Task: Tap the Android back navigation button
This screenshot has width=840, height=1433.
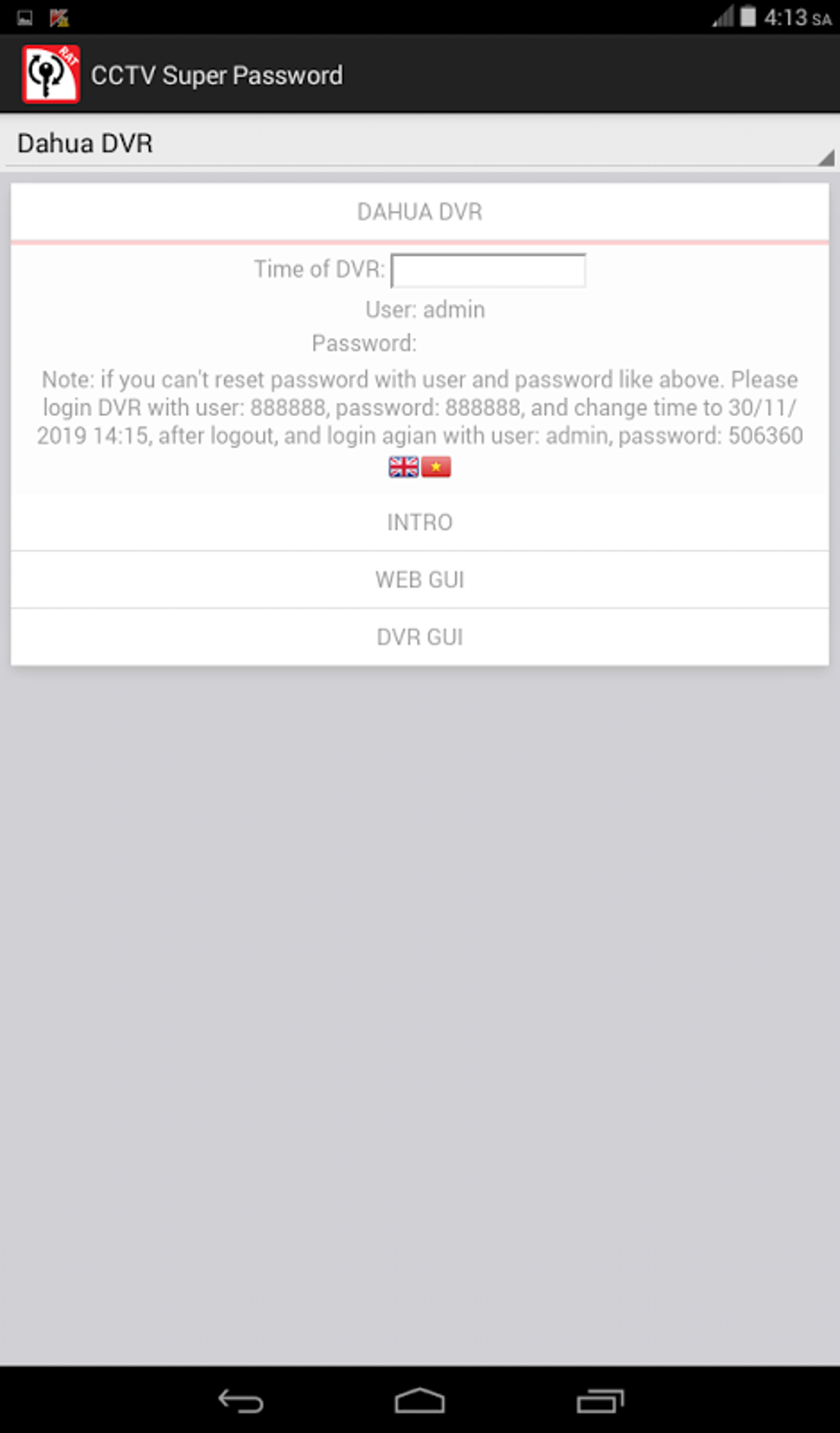Action: point(240,1400)
